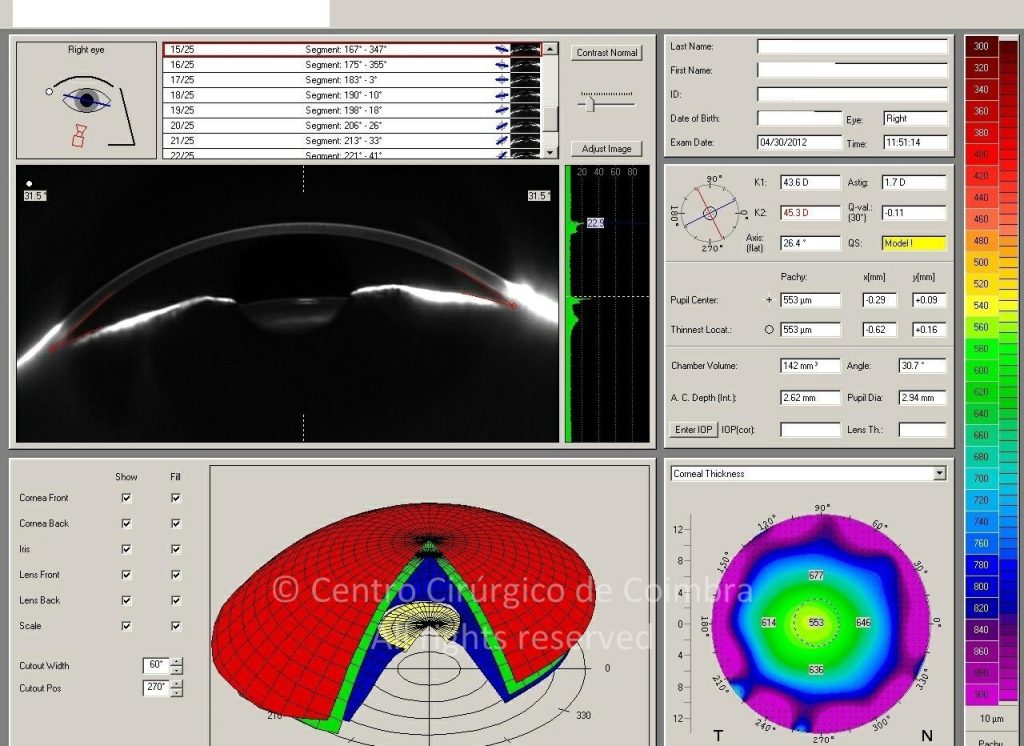Click the Cutout Width value field
The width and height of the screenshot is (1024, 746).
pyautogui.click(x=156, y=665)
